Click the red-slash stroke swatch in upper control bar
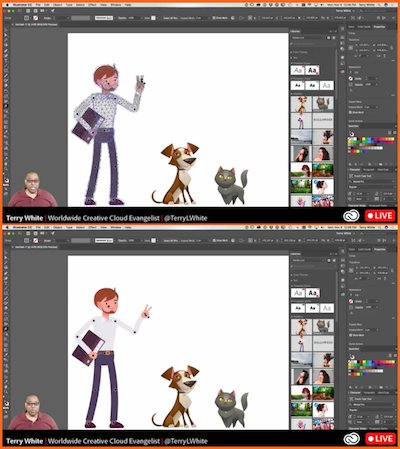 [x=35, y=18]
